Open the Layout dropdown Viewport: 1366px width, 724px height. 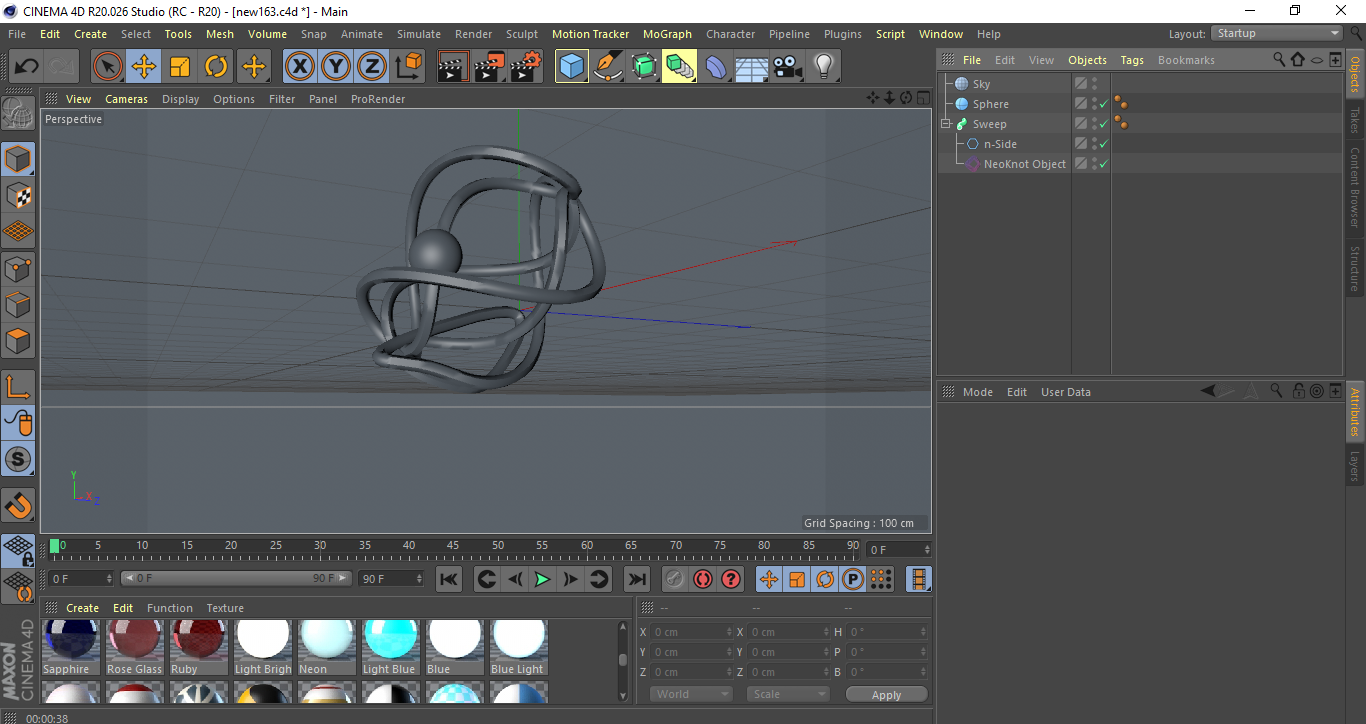(x=1277, y=34)
